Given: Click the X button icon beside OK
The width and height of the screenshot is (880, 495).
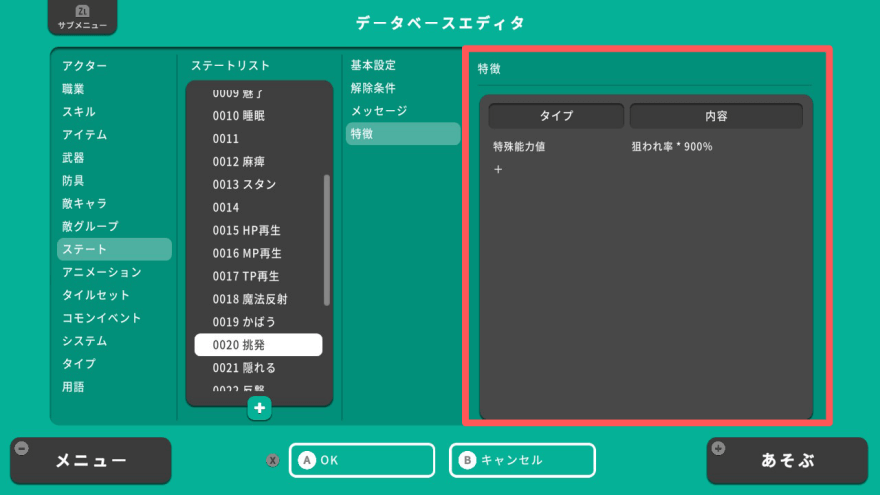Looking at the screenshot, I should pyautogui.click(x=273, y=460).
